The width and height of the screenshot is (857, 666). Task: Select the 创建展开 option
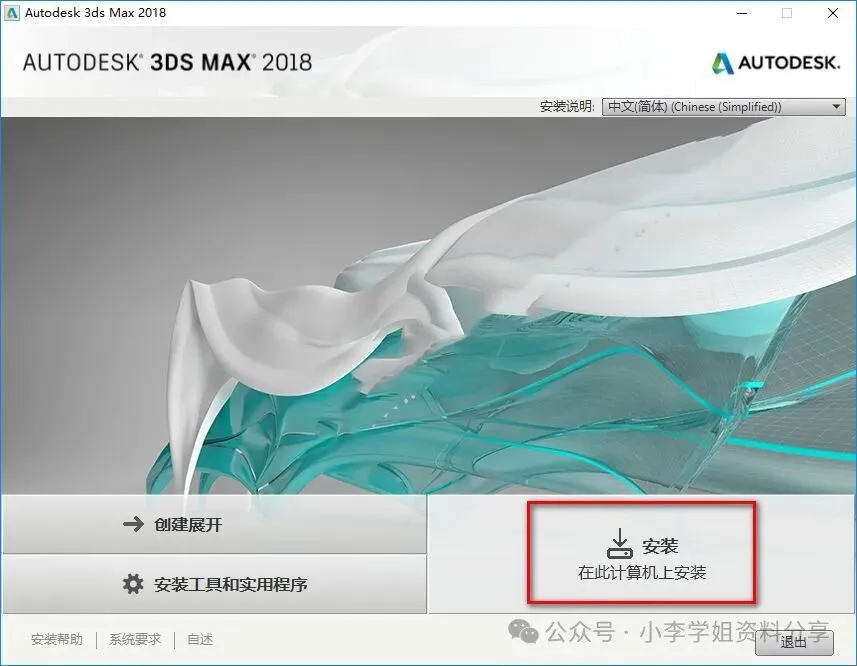tap(214, 524)
